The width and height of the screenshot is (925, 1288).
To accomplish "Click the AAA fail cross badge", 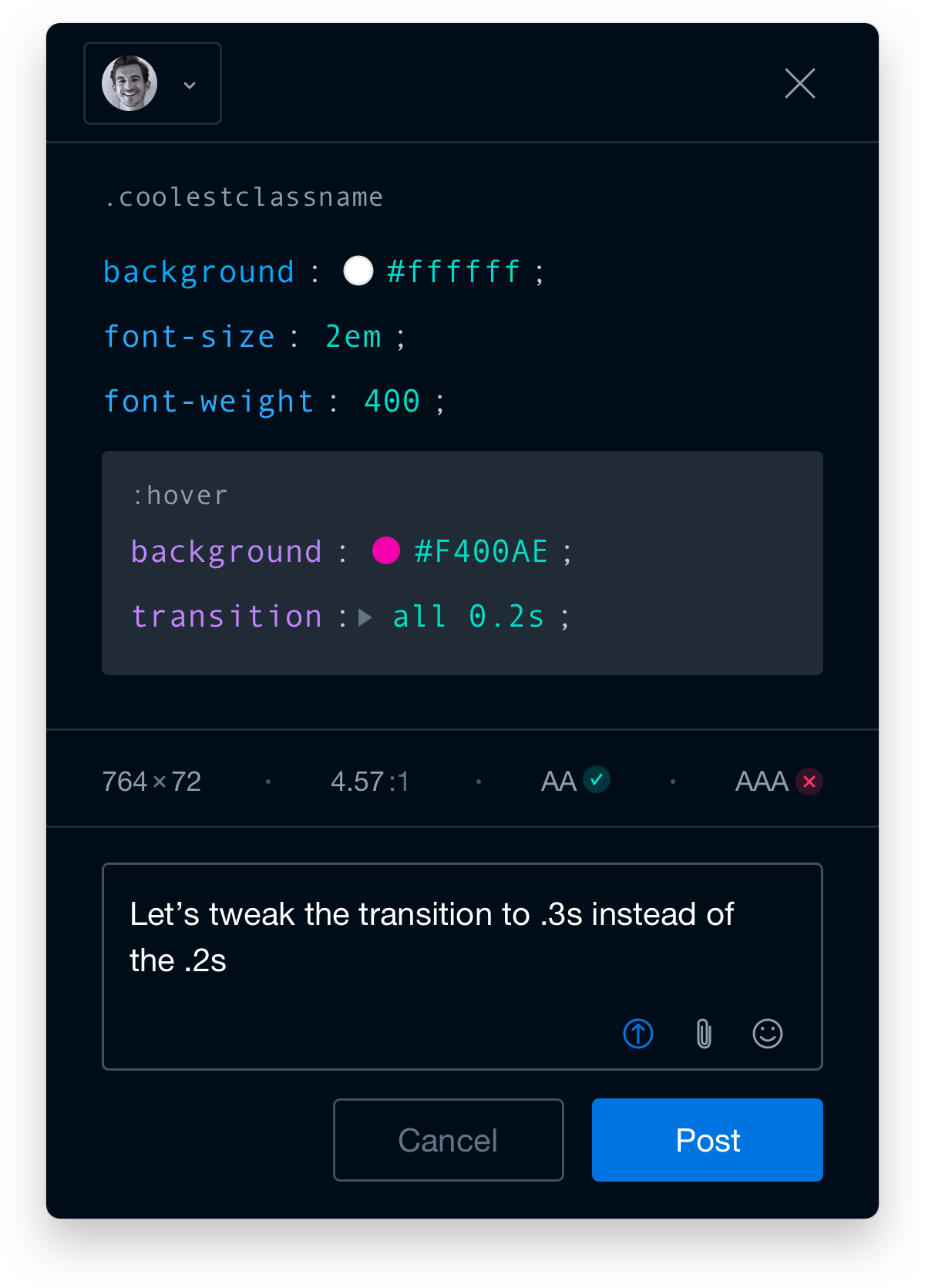I will (809, 782).
